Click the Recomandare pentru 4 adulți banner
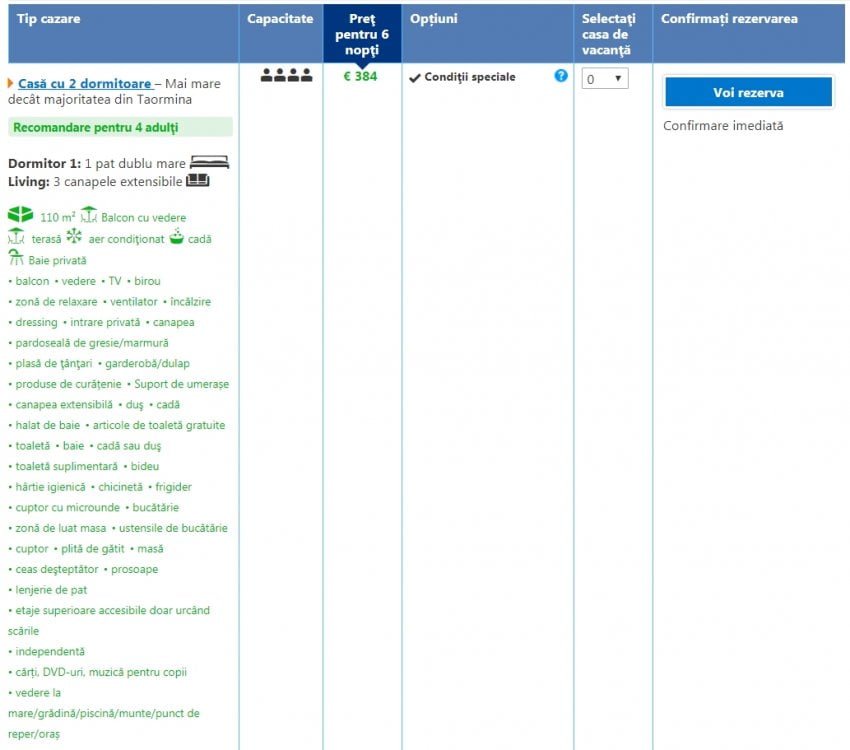The height and width of the screenshot is (750, 850). (119, 127)
